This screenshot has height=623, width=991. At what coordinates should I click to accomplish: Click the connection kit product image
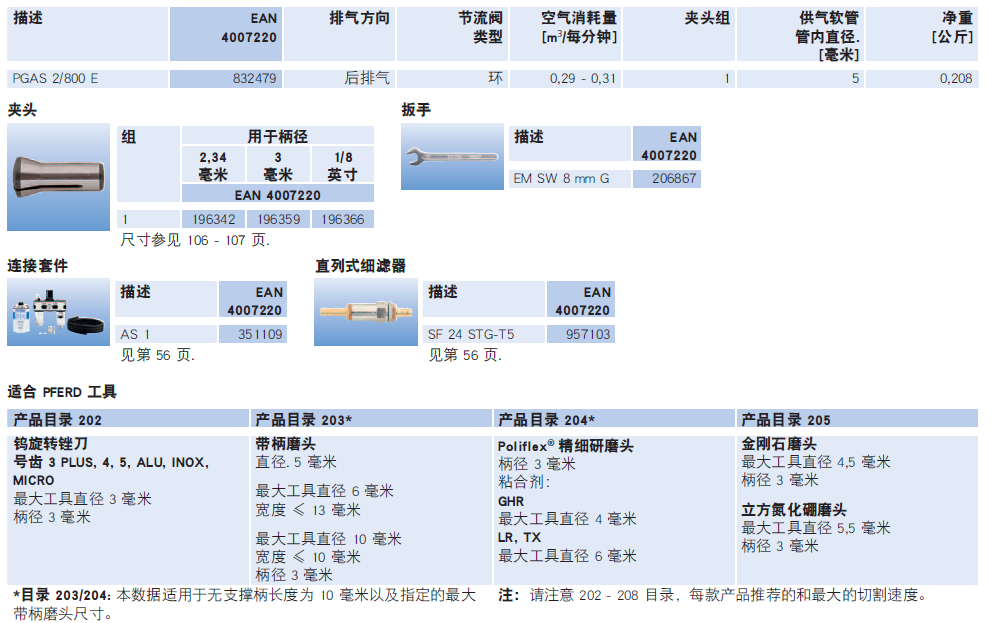coord(58,312)
